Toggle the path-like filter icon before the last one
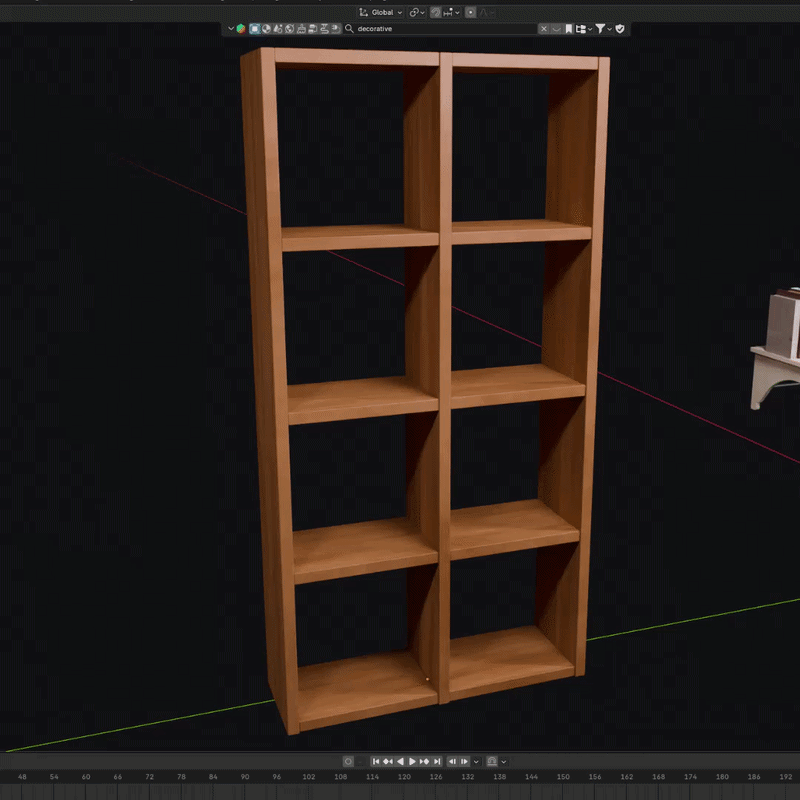This screenshot has width=800, height=800. pos(324,29)
